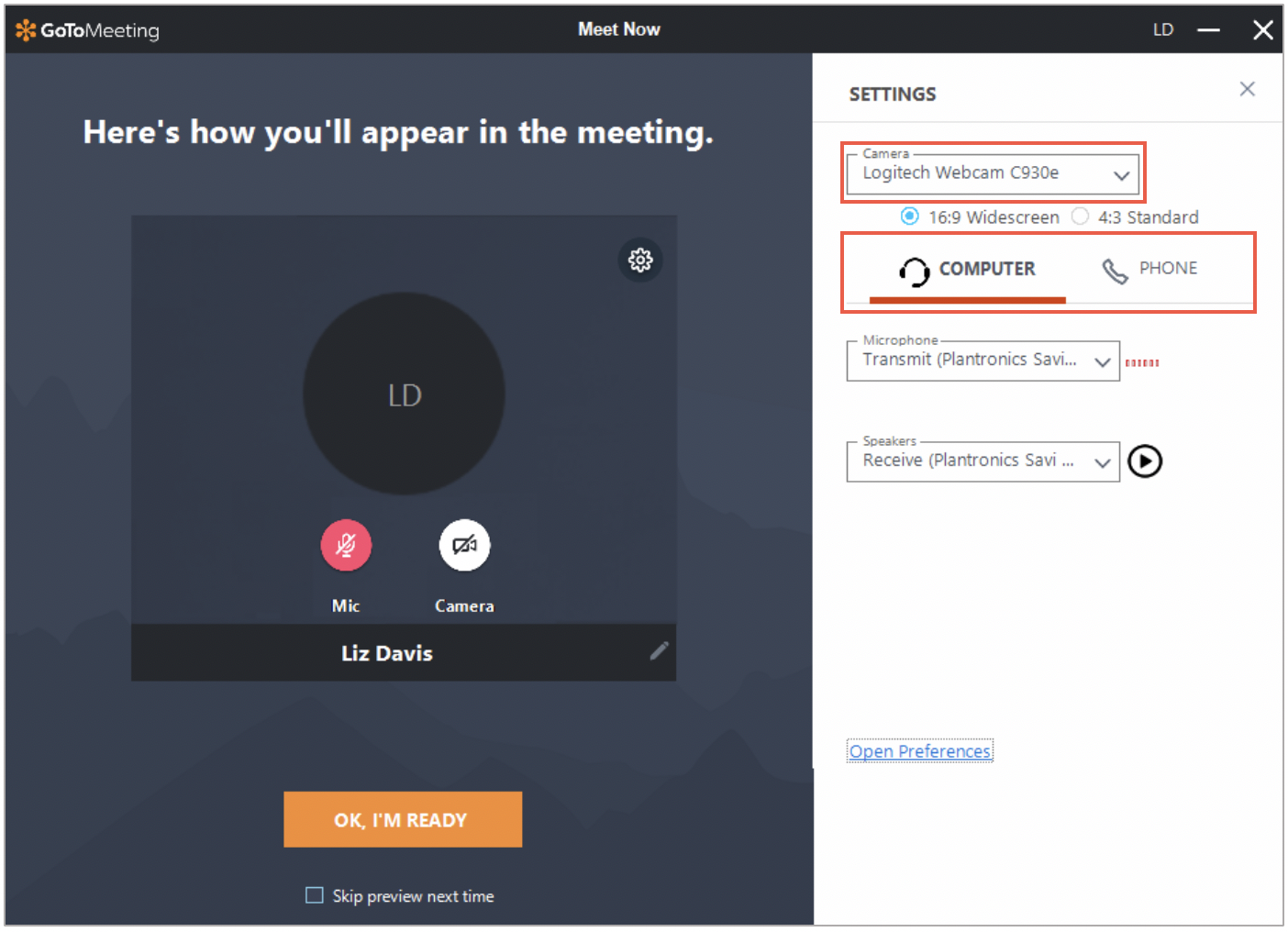Screen dimensions: 1288x932
Task: Open the preview settings gear
Action: coord(640,260)
